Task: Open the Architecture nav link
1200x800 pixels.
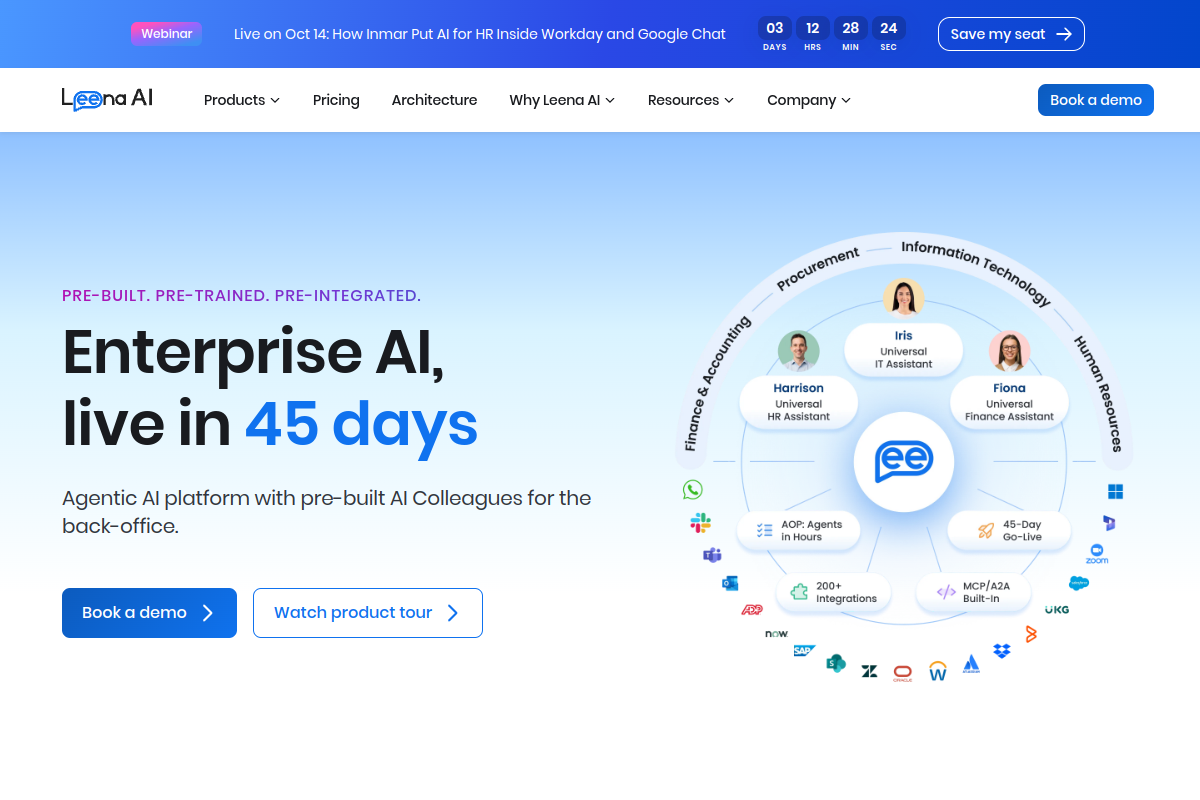Action: [434, 100]
